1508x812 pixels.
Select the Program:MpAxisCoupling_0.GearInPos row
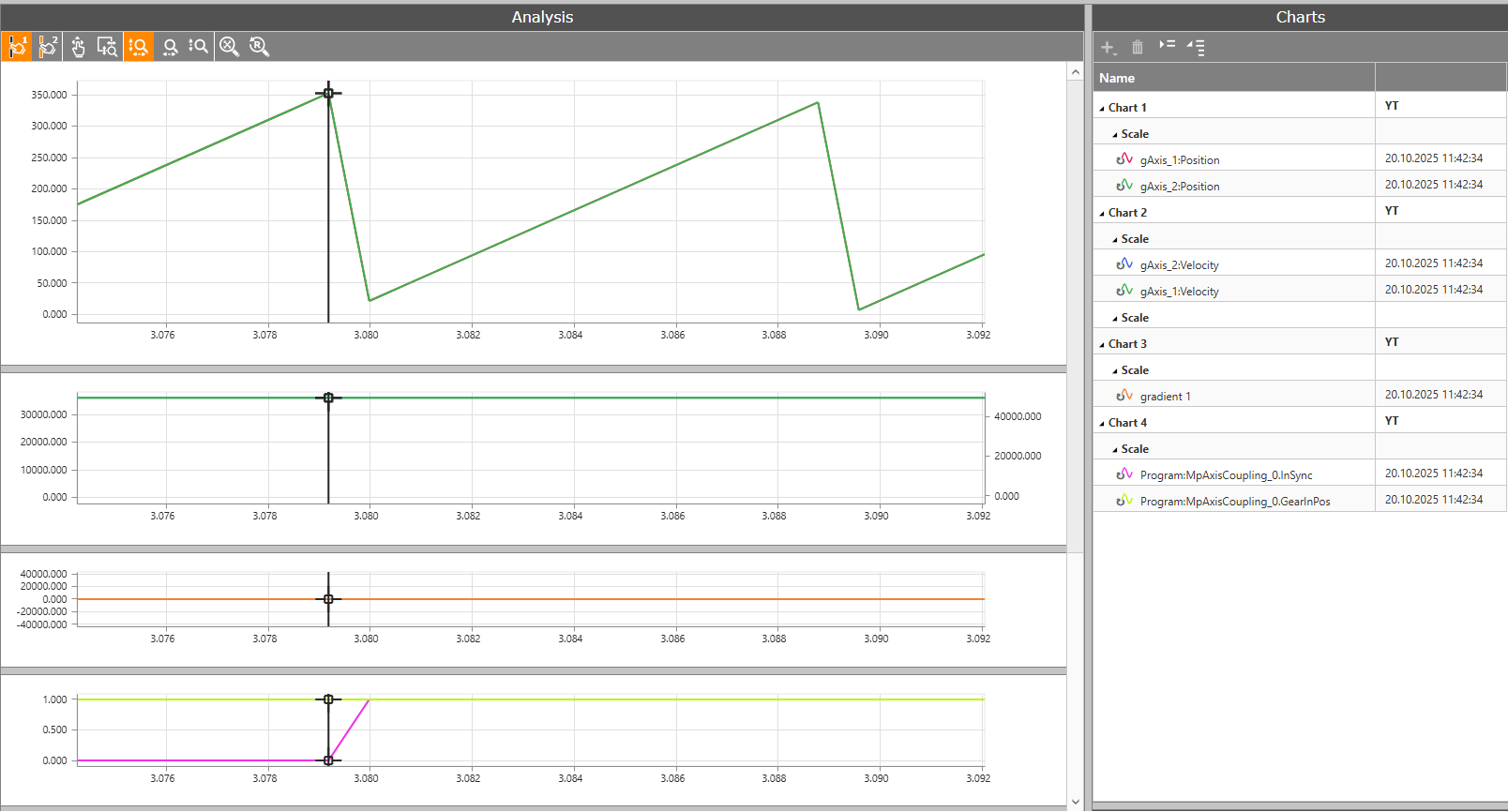1300,499
